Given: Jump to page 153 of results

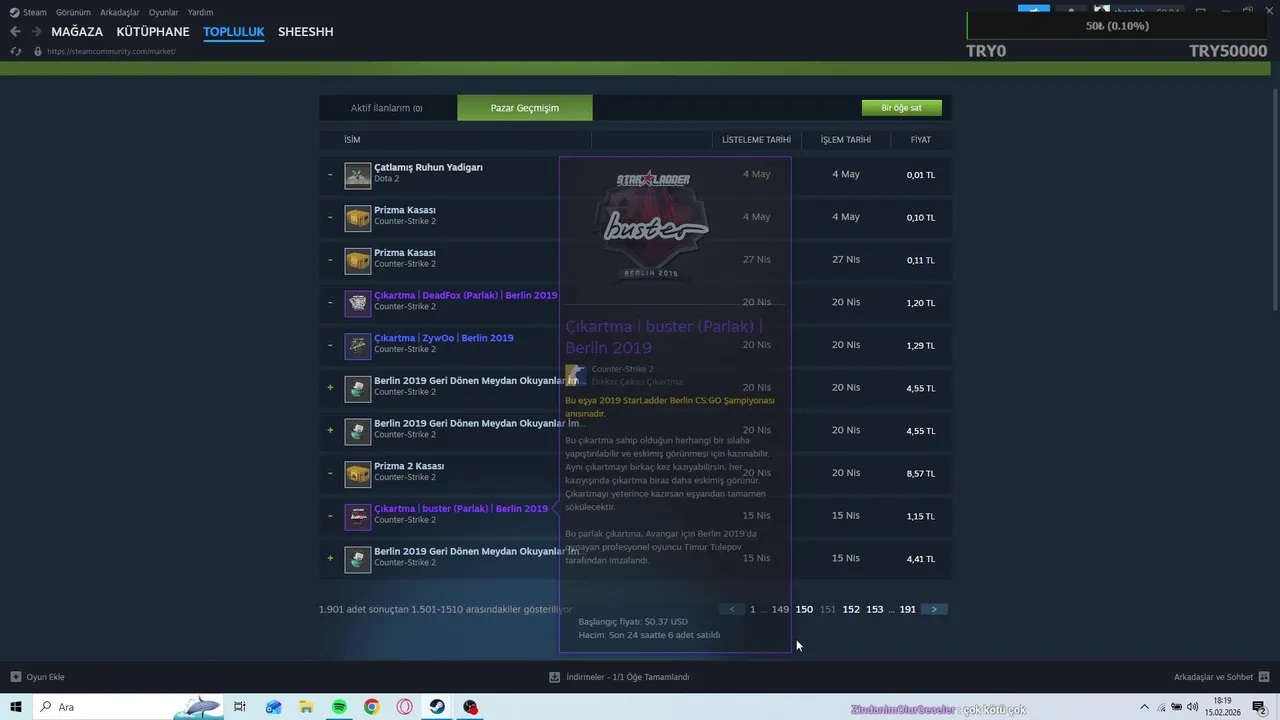Looking at the screenshot, I should (x=875, y=609).
